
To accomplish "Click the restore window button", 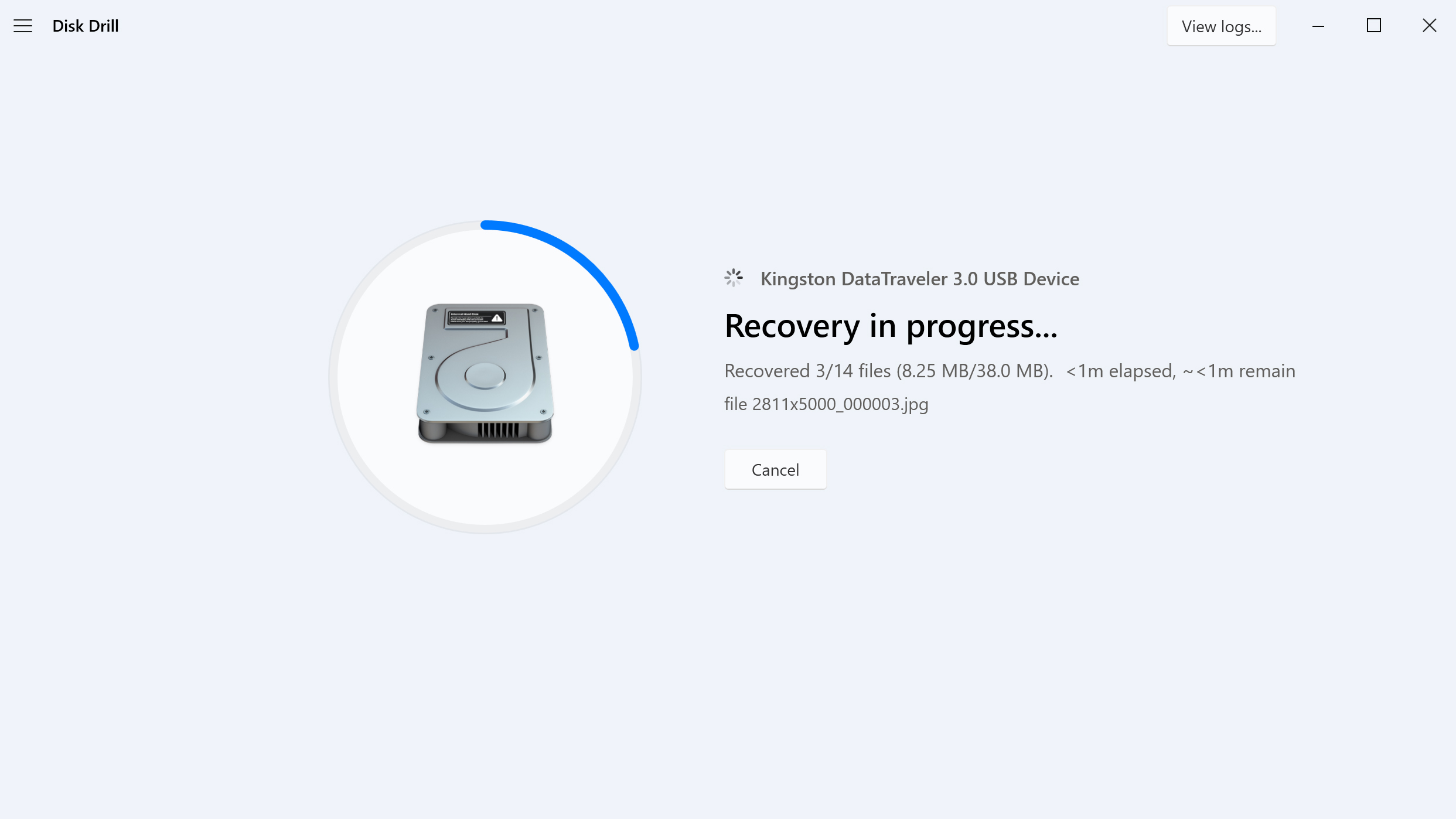I will [1374, 25].
